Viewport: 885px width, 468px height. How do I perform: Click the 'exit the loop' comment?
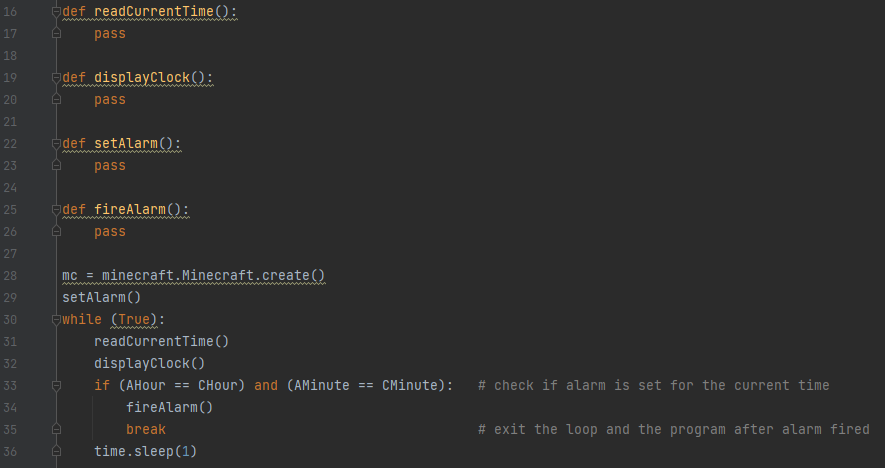point(673,430)
